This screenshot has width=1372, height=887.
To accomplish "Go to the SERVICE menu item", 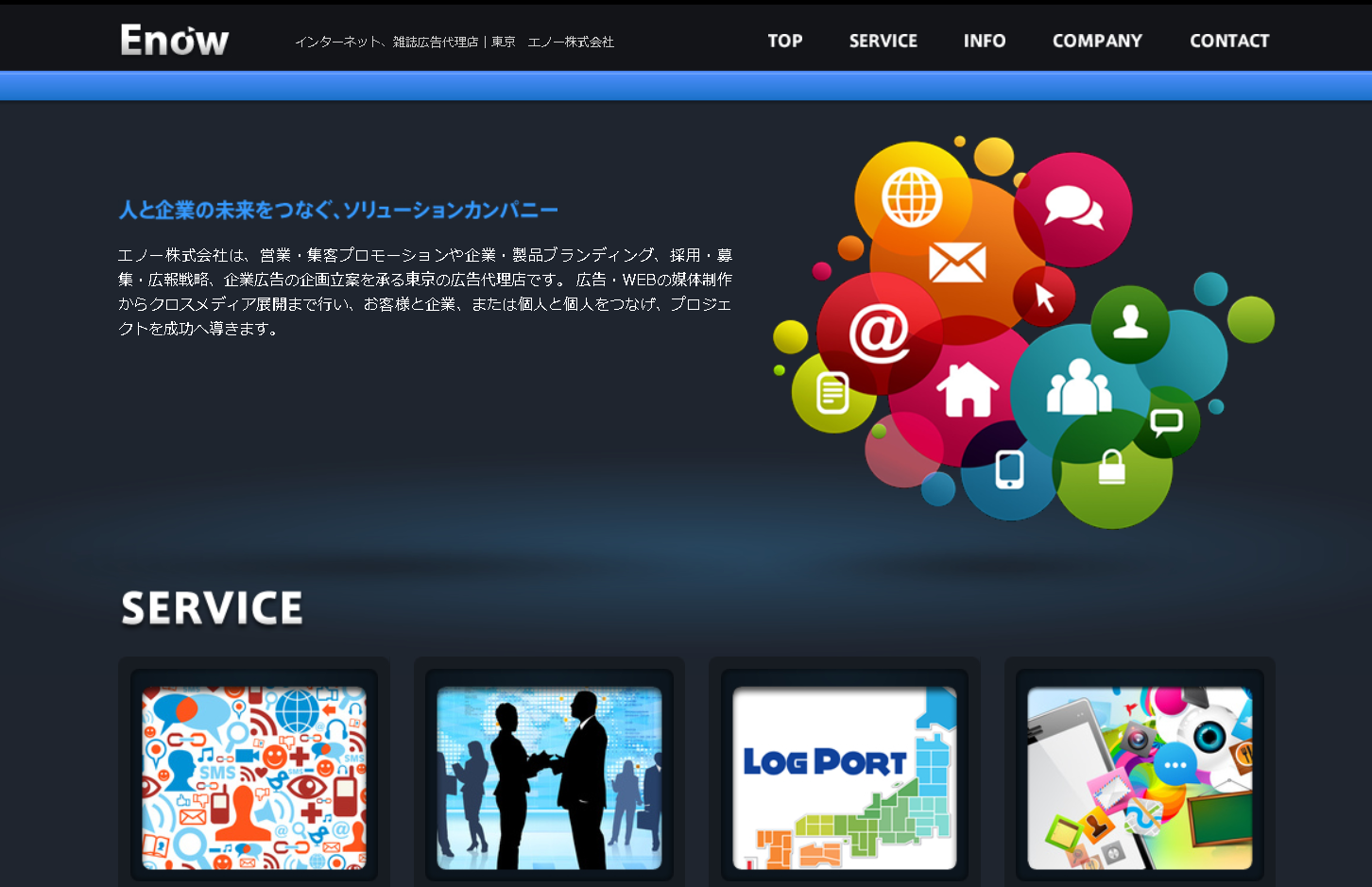I will pyautogui.click(x=883, y=41).
